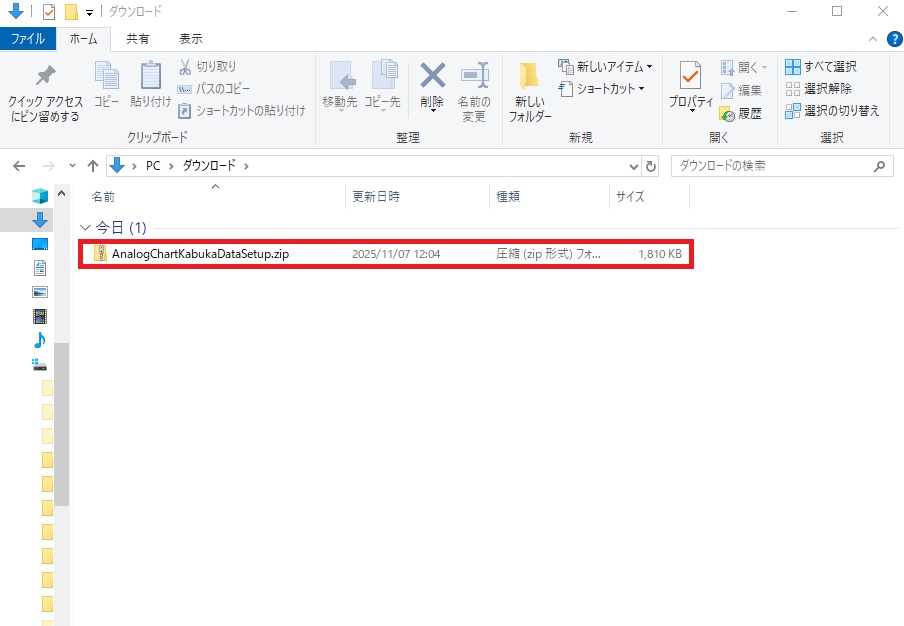This screenshot has height=626, width=904.
Task: Sort by 更新日時 column header
Action: pos(376,197)
